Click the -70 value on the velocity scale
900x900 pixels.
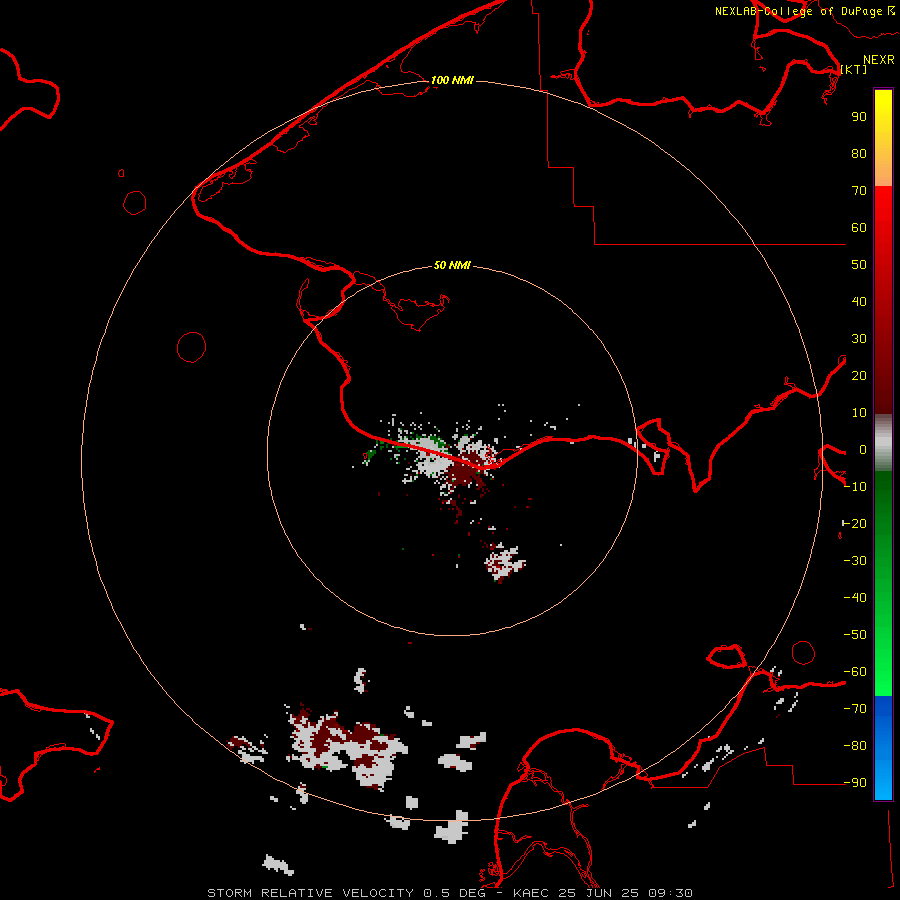click(x=855, y=709)
